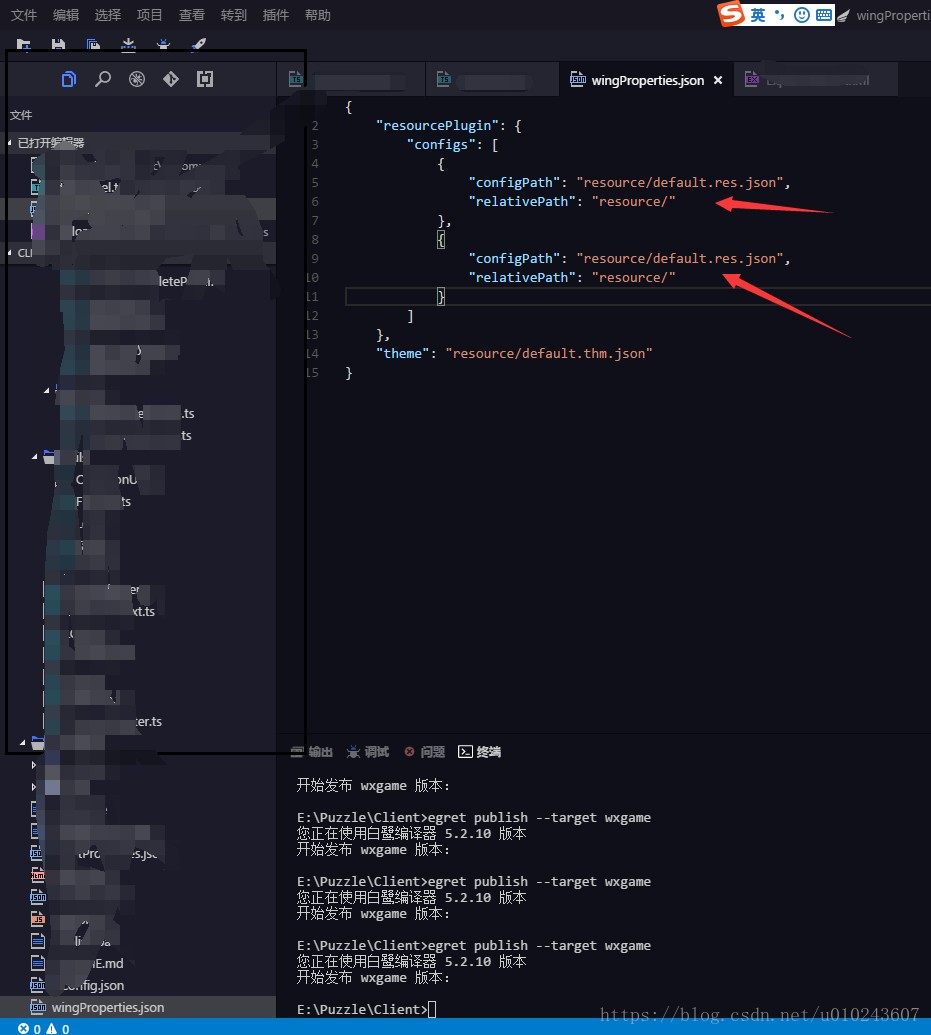Image resolution: width=931 pixels, height=1035 pixels.
Task: Click the build project toolbar icon
Action: pyautogui.click(x=129, y=44)
